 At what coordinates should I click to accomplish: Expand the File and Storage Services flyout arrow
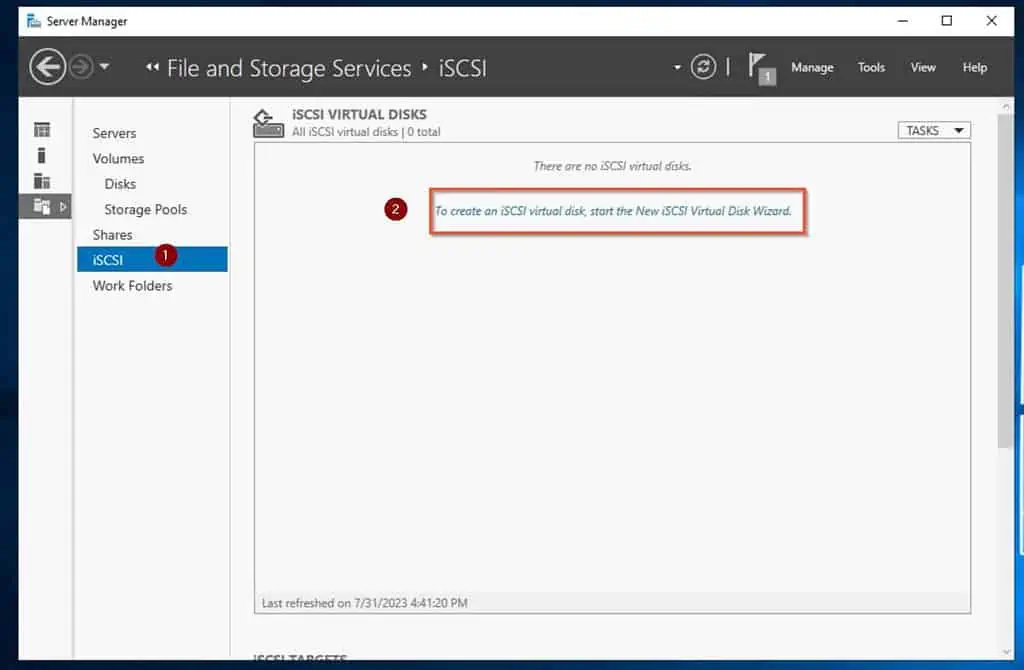(63, 207)
